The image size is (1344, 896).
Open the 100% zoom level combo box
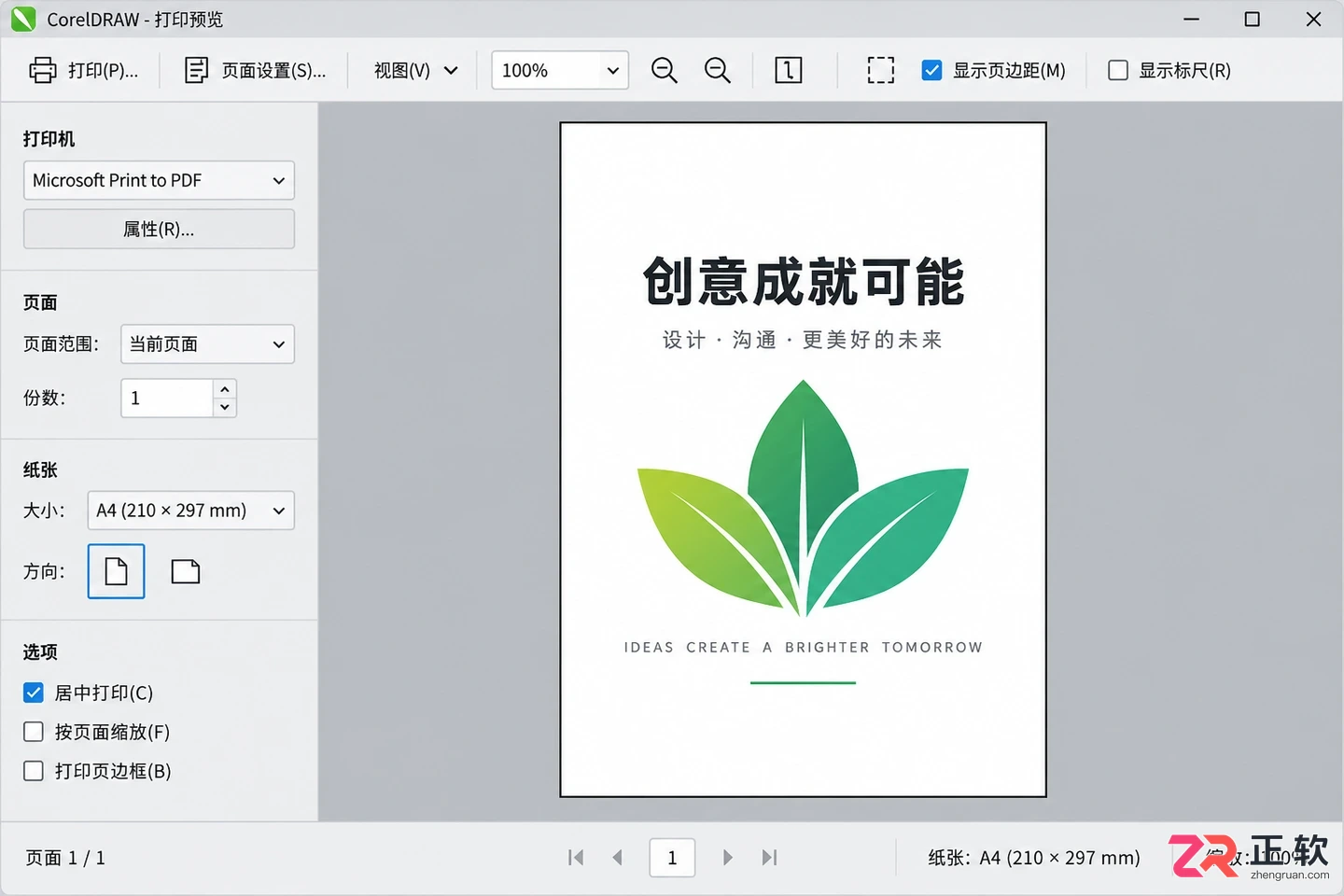[x=560, y=70]
